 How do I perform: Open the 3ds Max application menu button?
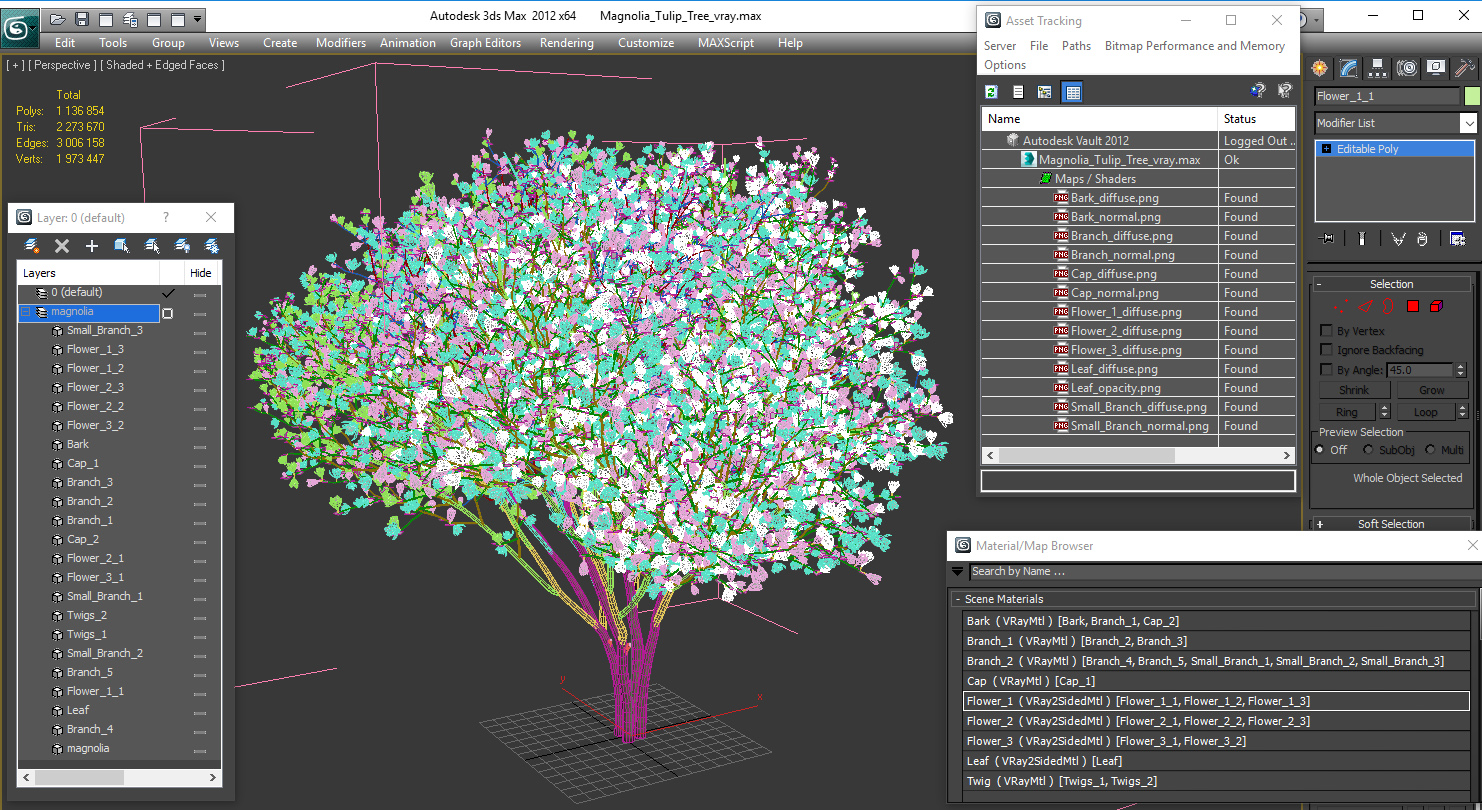coord(20,27)
